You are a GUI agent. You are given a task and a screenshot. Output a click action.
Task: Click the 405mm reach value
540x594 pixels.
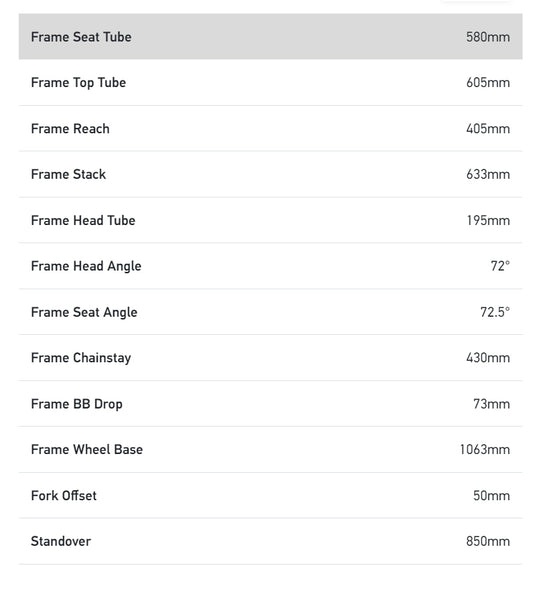[488, 129]
